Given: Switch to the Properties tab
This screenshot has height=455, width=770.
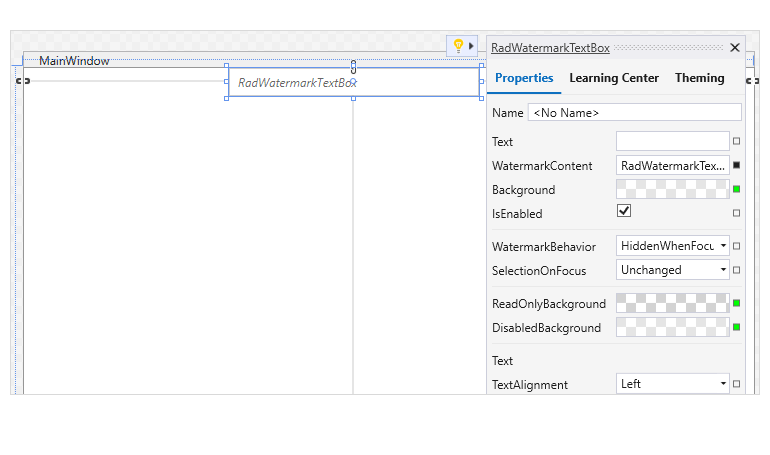Looking at the screenshot, I should pyautogui.click(x=524, y=78).
